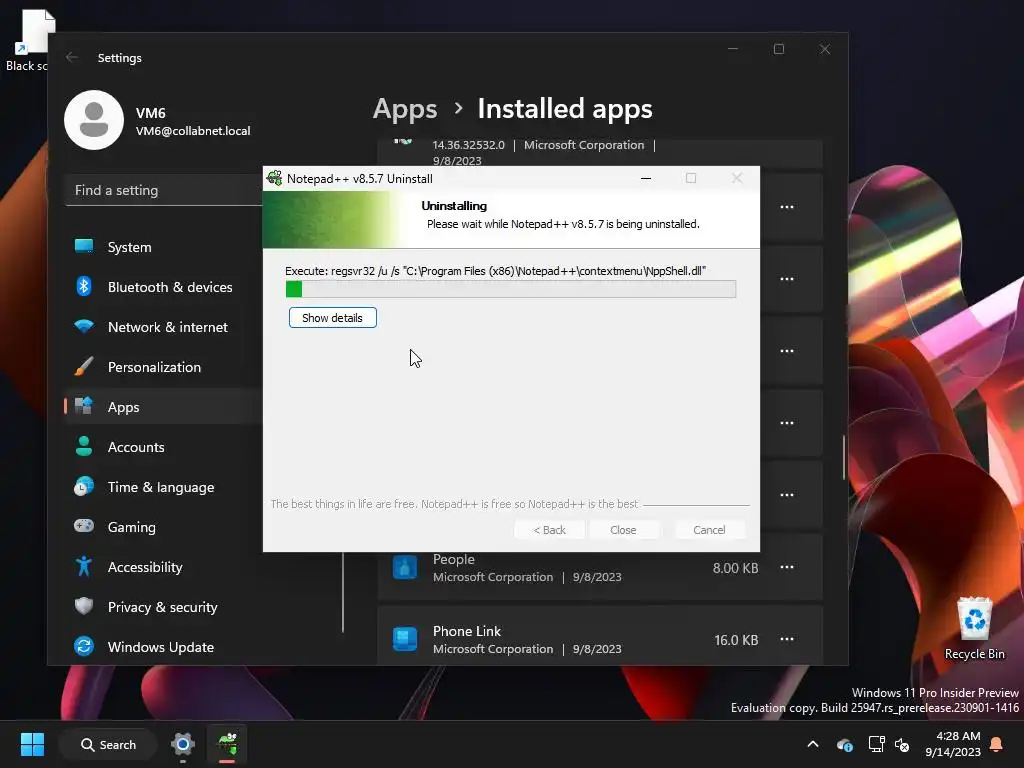This screenshot has width=1024, height=768.
Task: Open the clock and date flyout
Action: point(953,744)
